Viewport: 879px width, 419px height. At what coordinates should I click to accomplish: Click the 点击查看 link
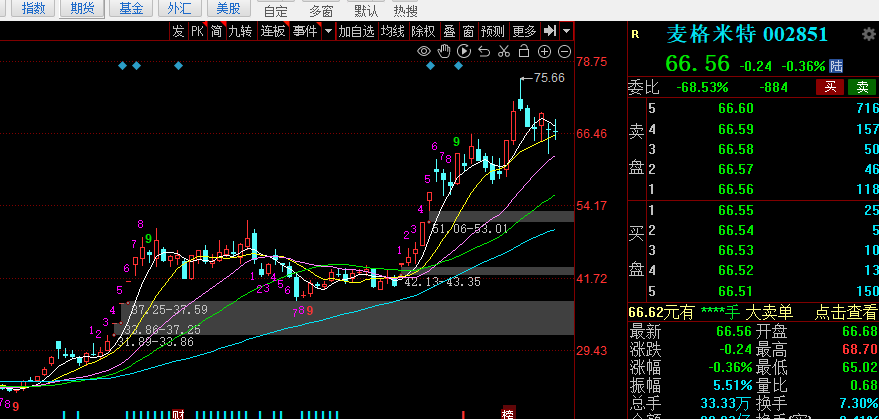coord(845,312)
